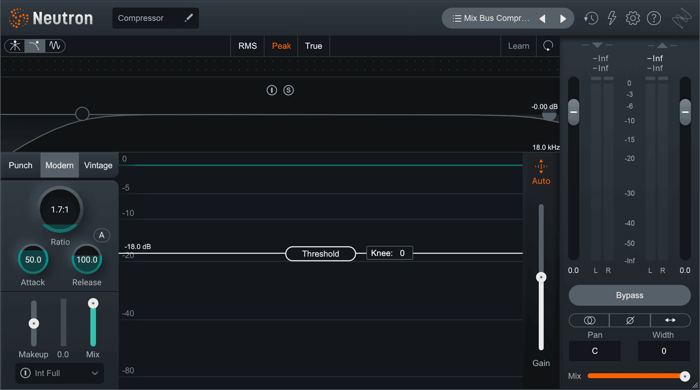Go to previous preset with left arrow
Image resolution: width=700 pixels, height=390 pixels.
(542, 18)
